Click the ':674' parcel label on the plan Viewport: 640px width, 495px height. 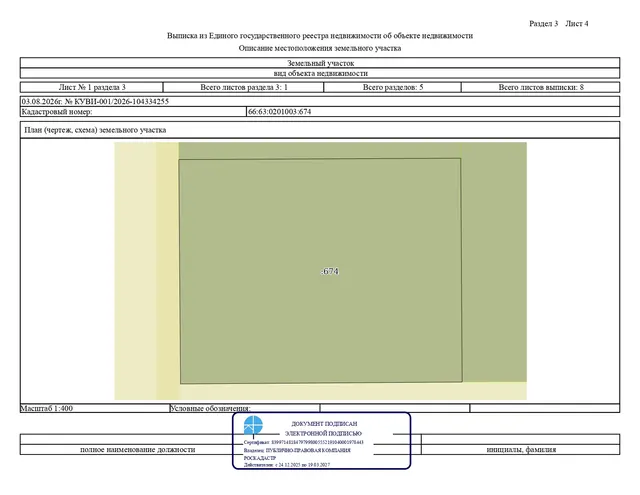330,271
